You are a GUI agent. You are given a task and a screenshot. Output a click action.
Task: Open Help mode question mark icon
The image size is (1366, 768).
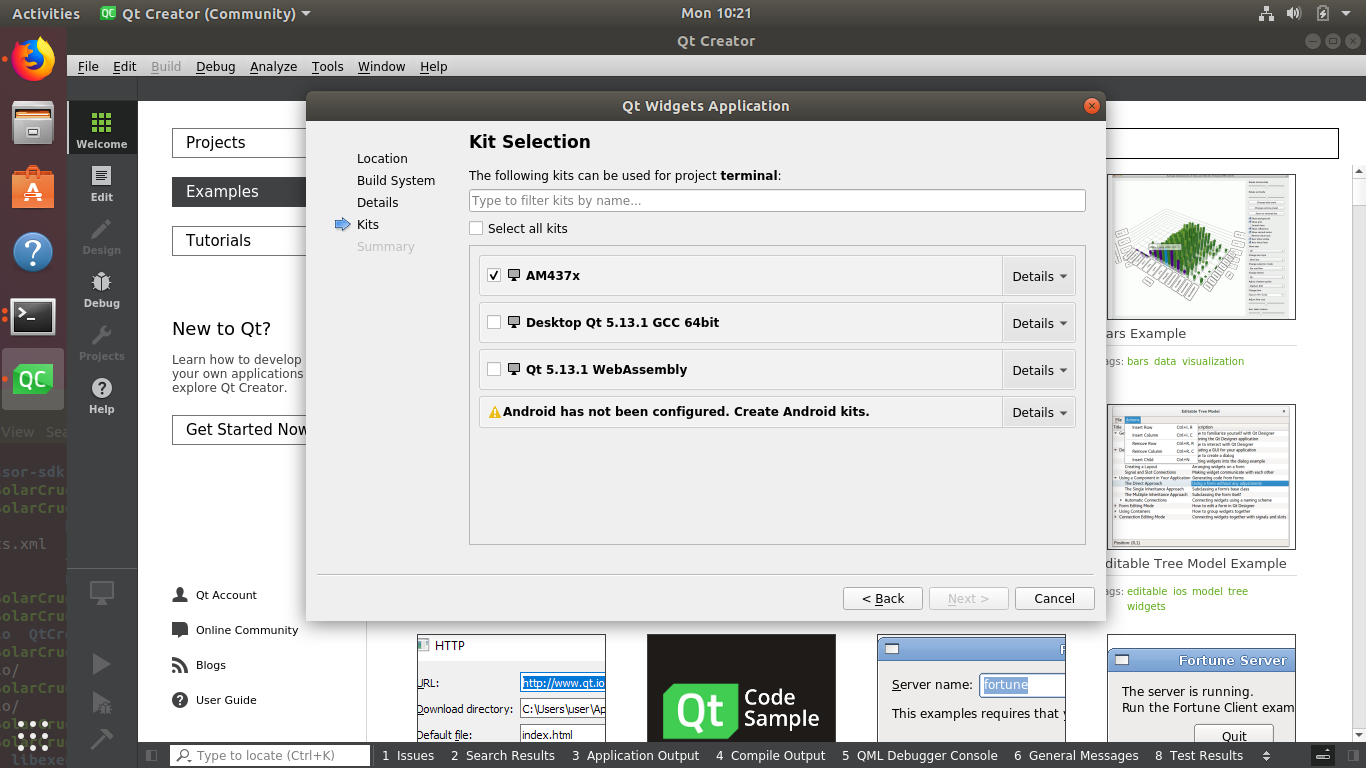point(101,395)
